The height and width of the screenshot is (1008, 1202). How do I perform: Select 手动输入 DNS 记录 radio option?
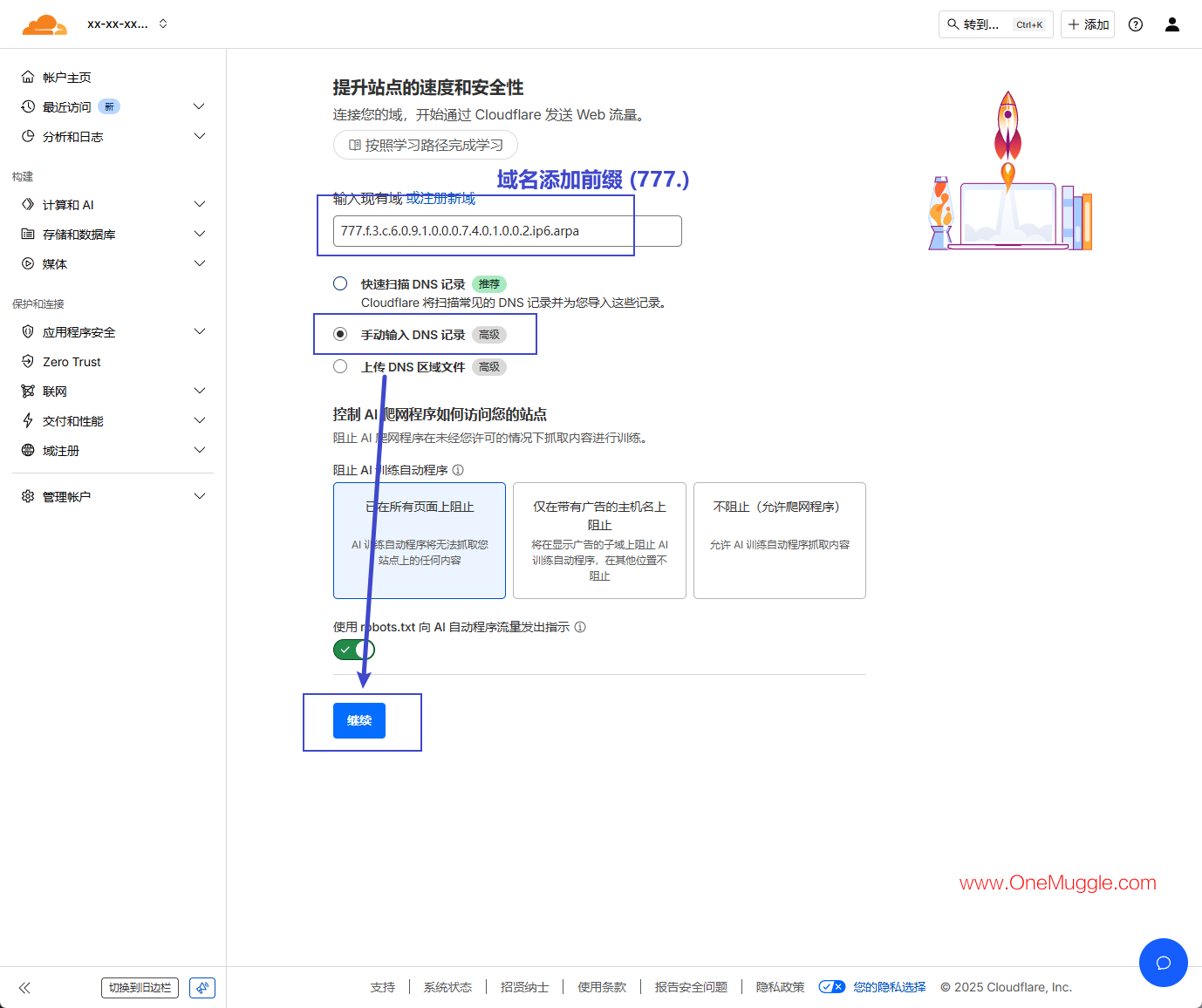tap(340, 334)
